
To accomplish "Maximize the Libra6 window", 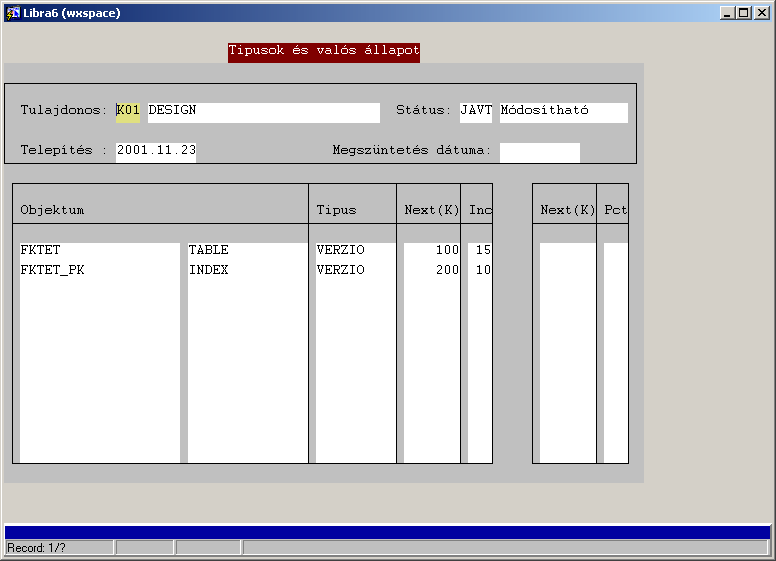I will (743, 13).
